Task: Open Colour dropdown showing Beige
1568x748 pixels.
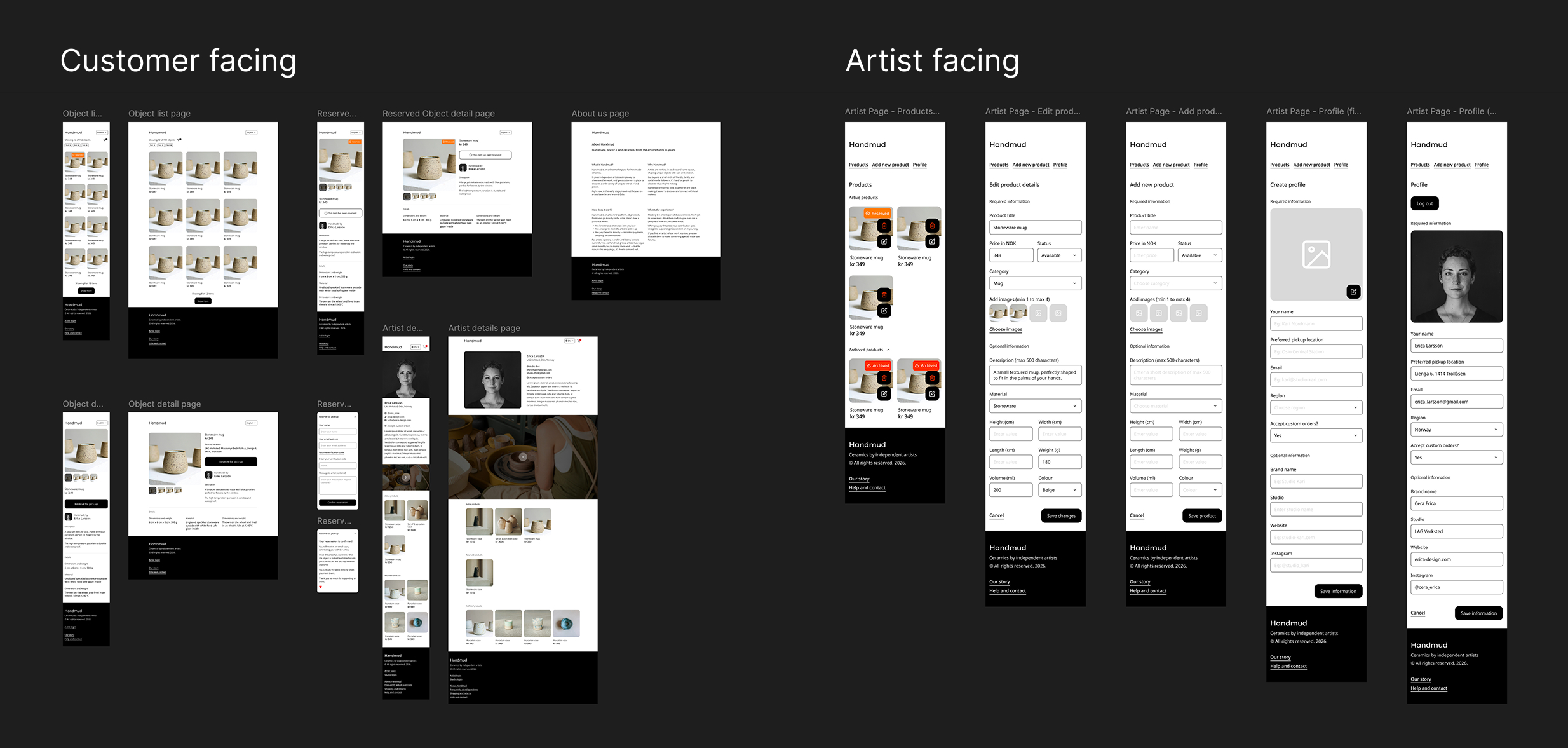Action: [1060, 490]
